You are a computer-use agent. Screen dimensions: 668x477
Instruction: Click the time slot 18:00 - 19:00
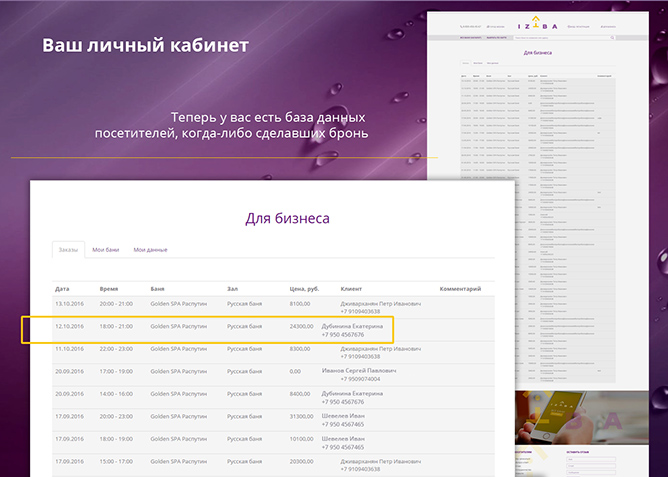116,439
